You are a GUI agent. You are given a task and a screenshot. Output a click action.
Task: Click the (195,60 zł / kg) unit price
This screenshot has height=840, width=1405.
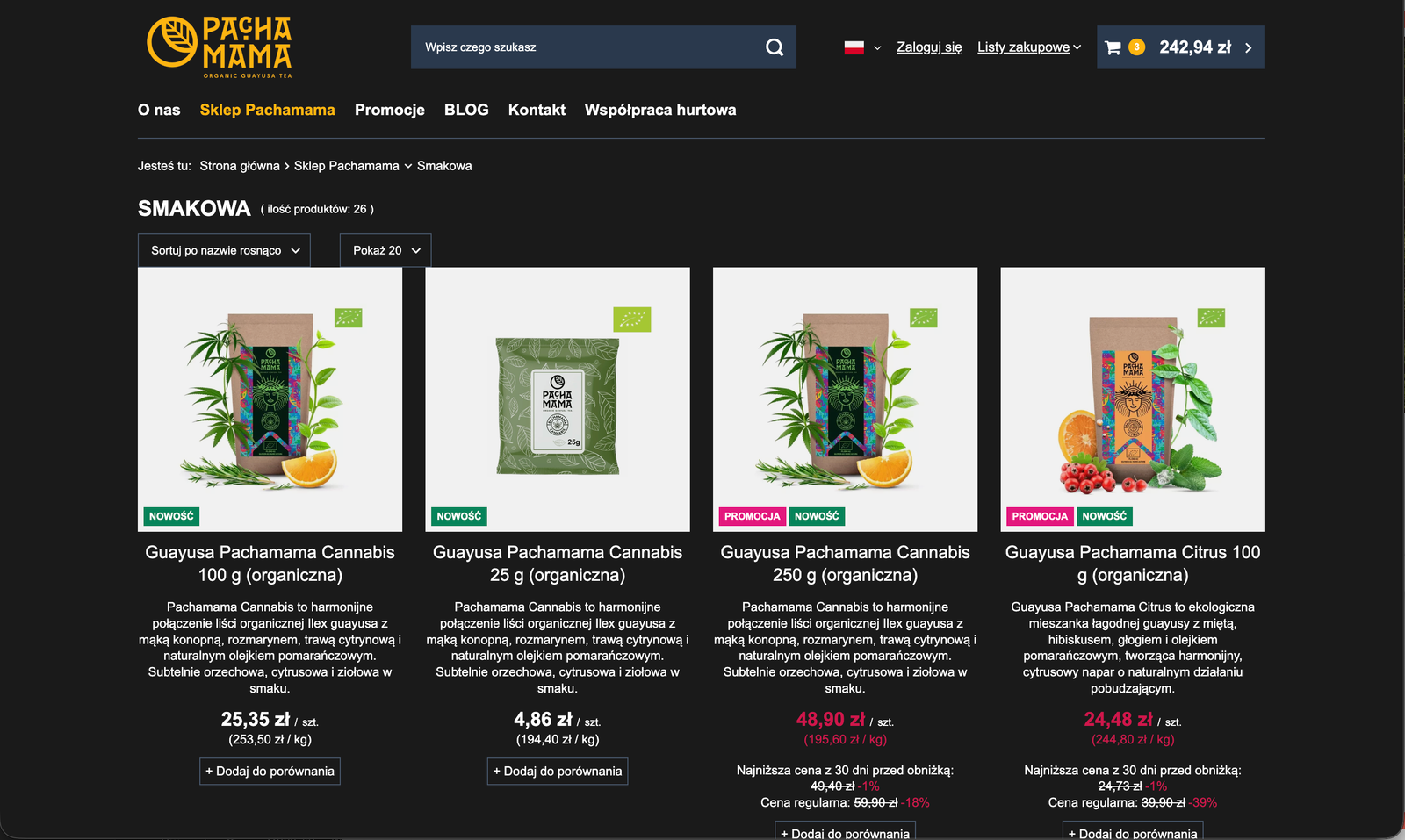point(846,740)
